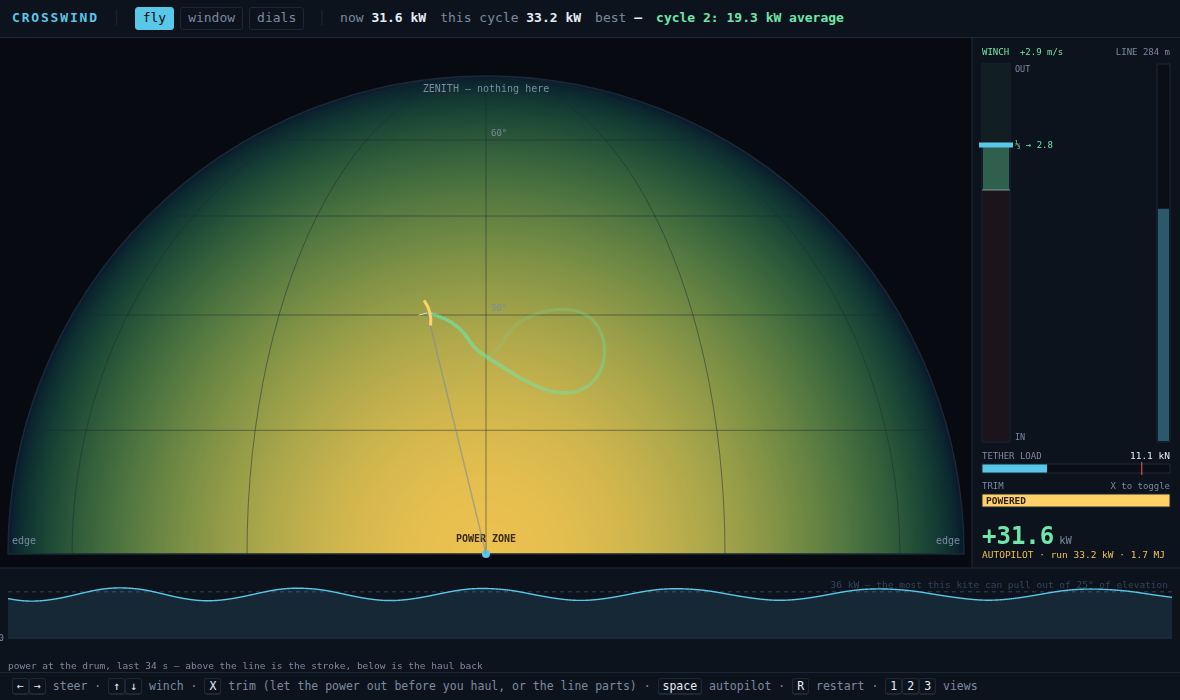Screen dimensions: 1180x700
Task: Toggle autopilot with the space key
Action: [680, 686]
